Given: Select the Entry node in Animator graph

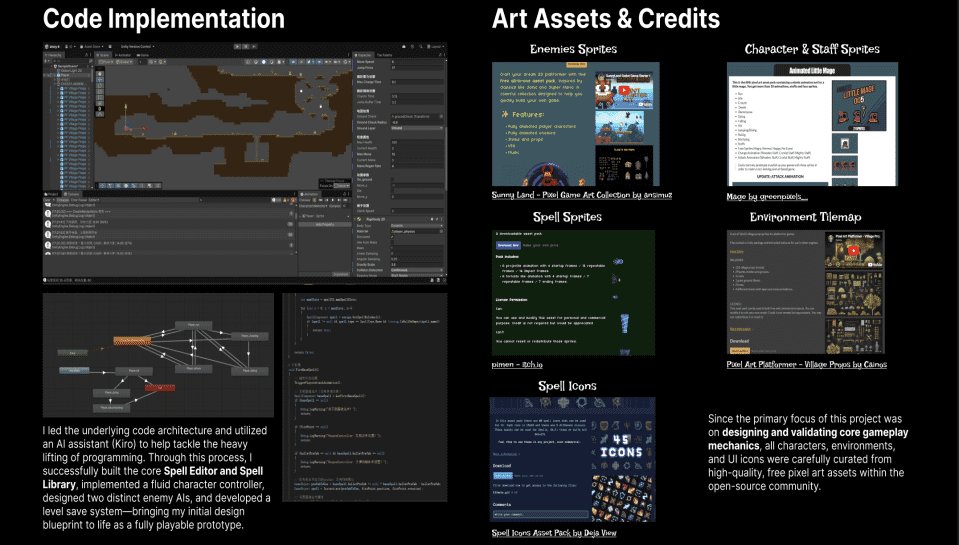Looking at the screenshot, I should coord(72,353).
